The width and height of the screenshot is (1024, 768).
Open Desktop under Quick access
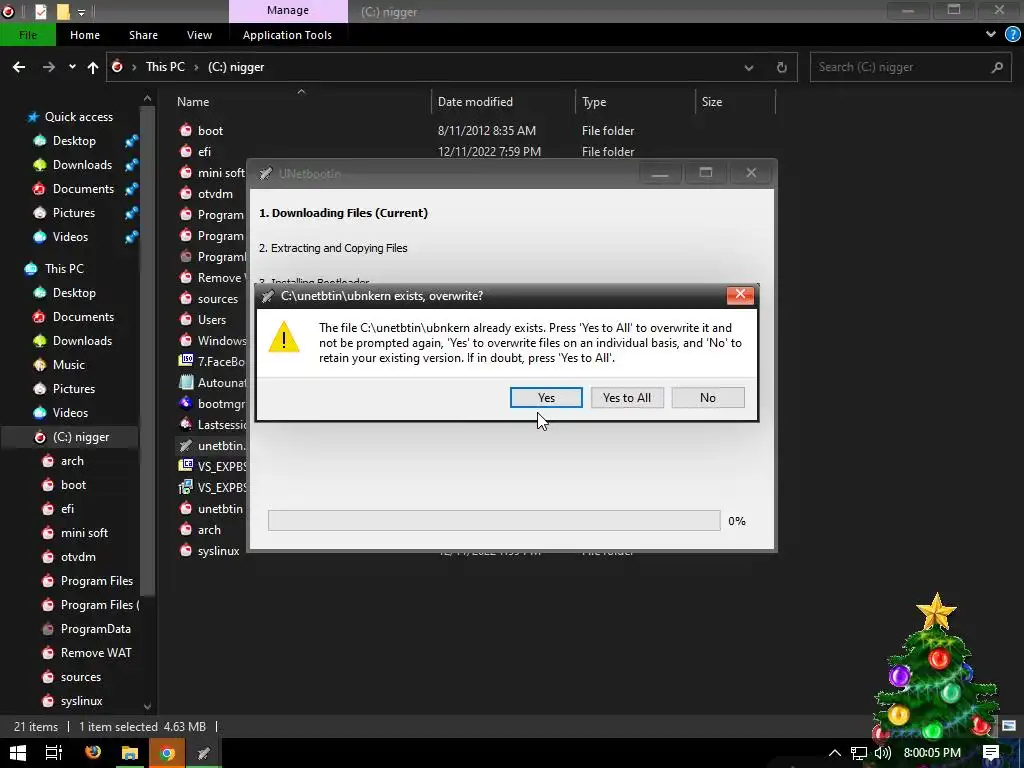click(x=74, y=140)
